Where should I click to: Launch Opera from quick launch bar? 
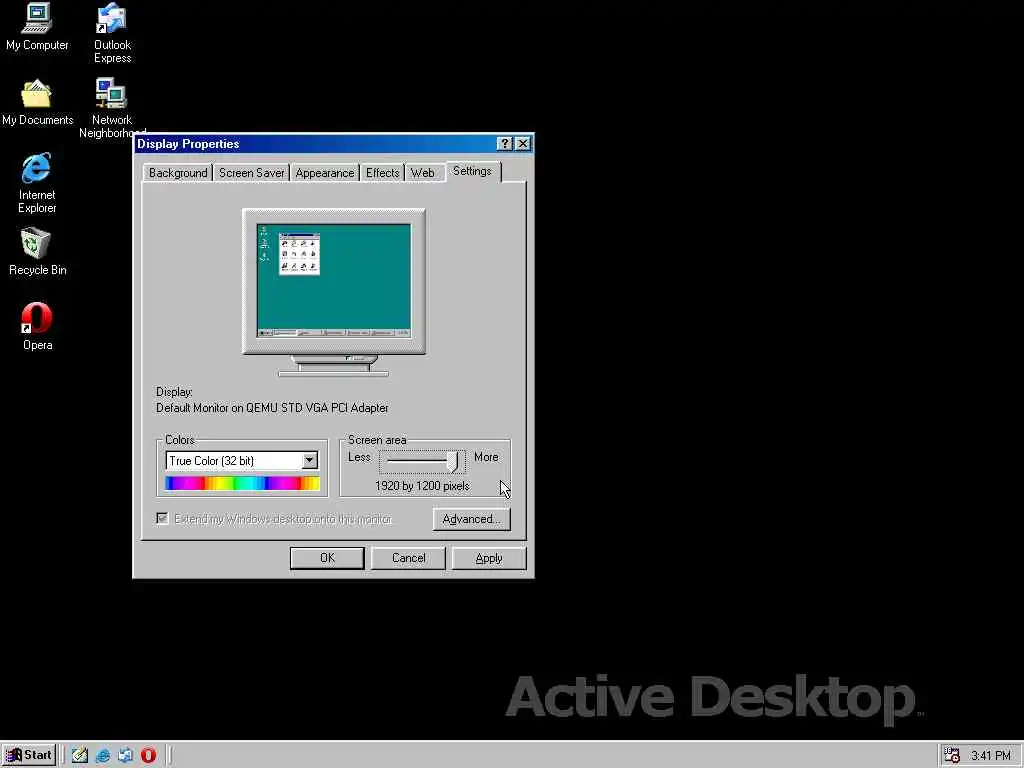pos(148,755)
